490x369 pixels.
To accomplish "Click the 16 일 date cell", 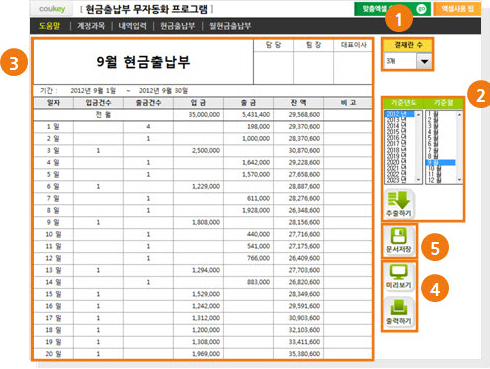I will click(x=53, y=306).
